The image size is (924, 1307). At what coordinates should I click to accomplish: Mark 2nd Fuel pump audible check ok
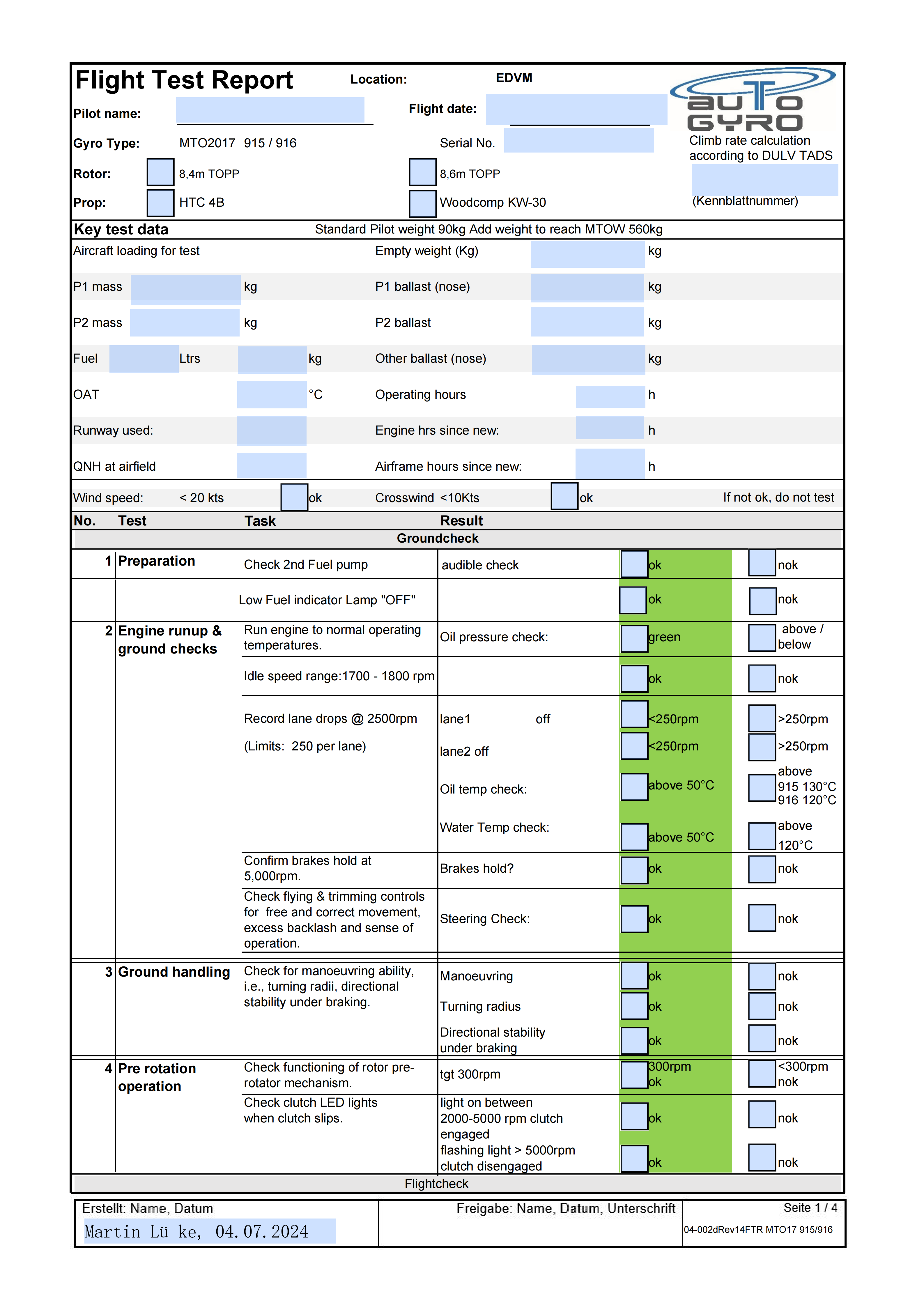click(x=634, y=564)
